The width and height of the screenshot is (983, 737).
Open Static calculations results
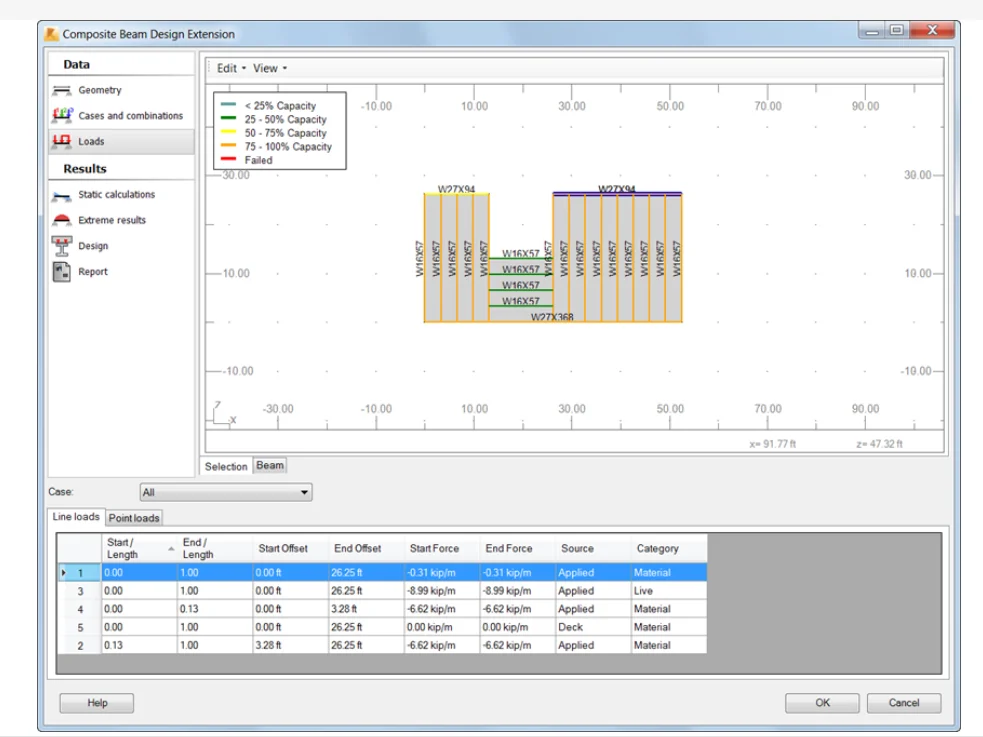[116, 195]
